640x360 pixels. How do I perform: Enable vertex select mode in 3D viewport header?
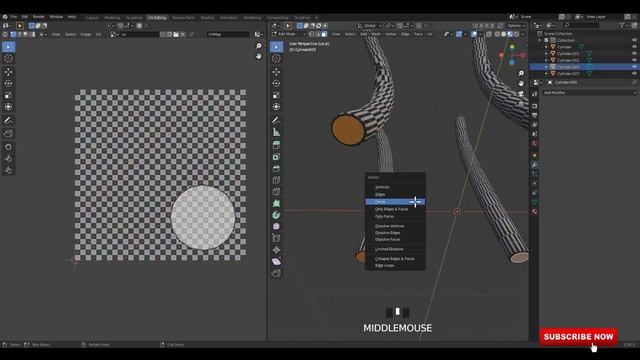coord(312,34)
